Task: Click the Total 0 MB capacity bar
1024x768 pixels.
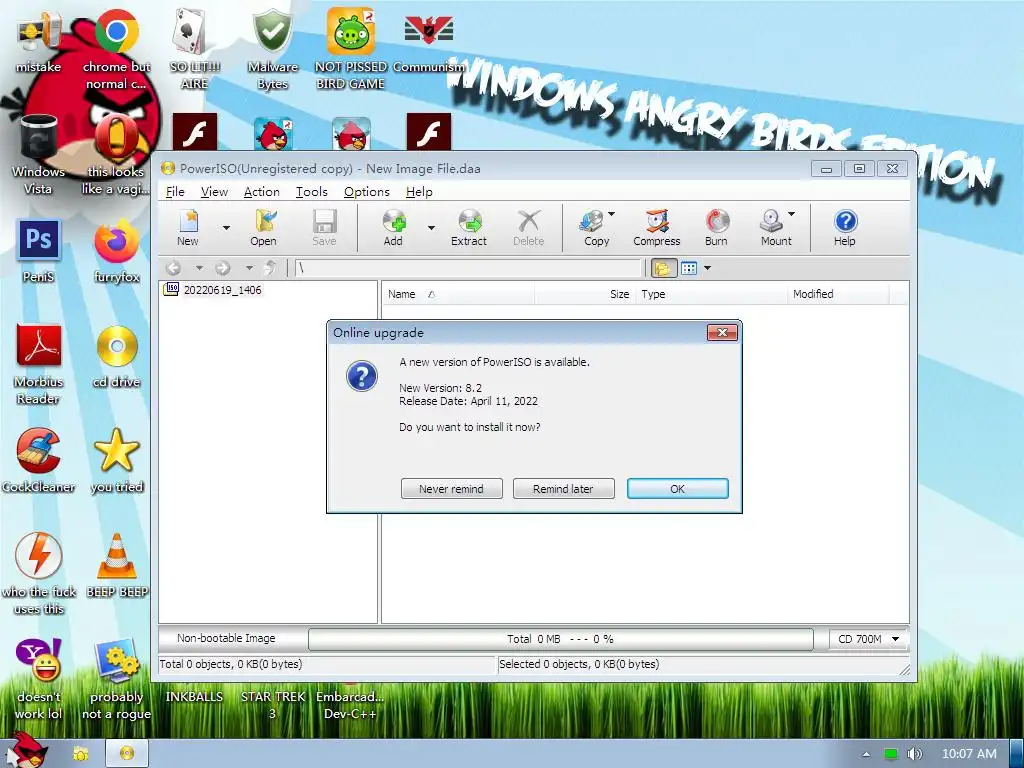Action: 560,639
